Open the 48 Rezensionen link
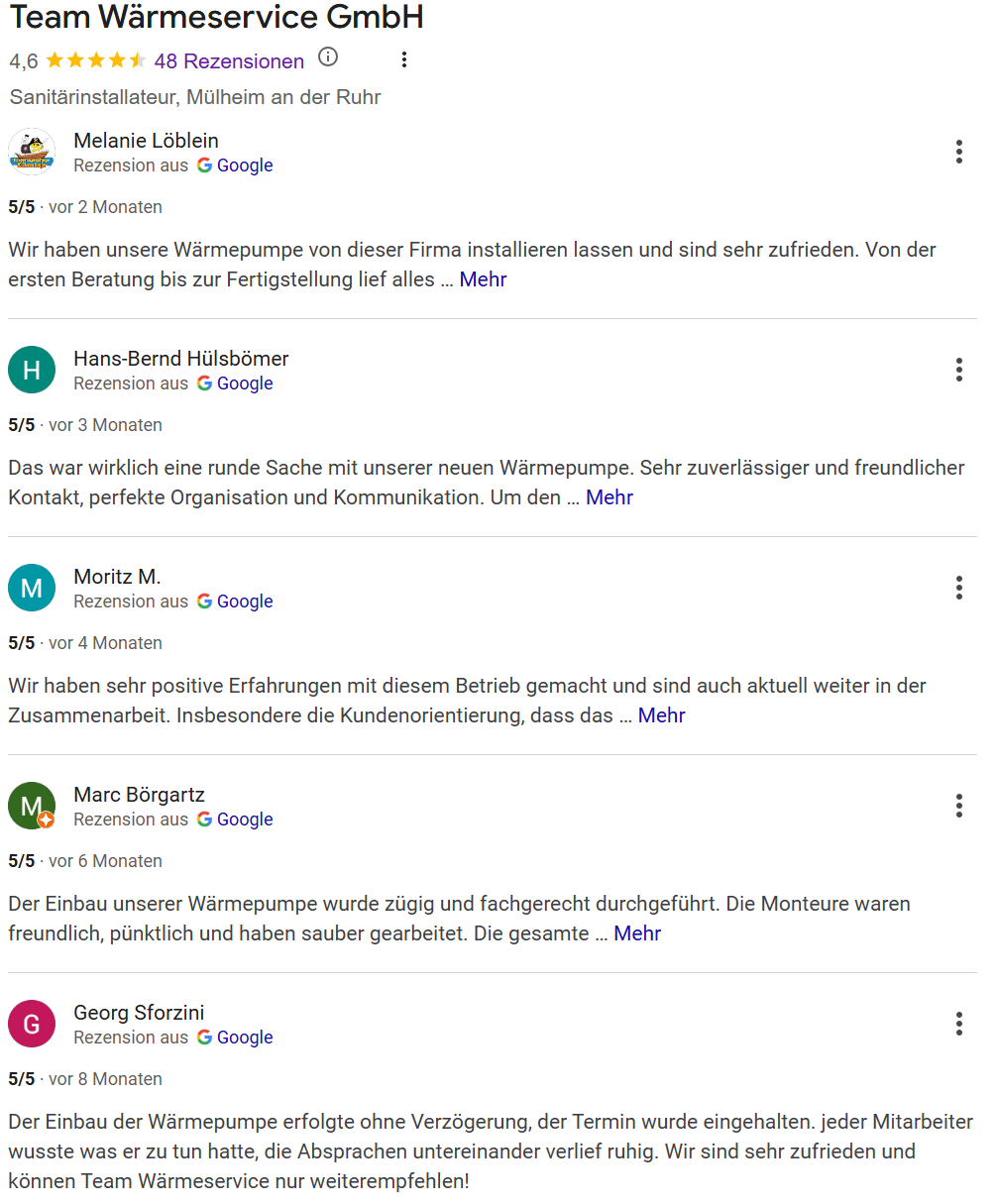Viewport: 996px width, 1204px height. (x=229, y=61)
